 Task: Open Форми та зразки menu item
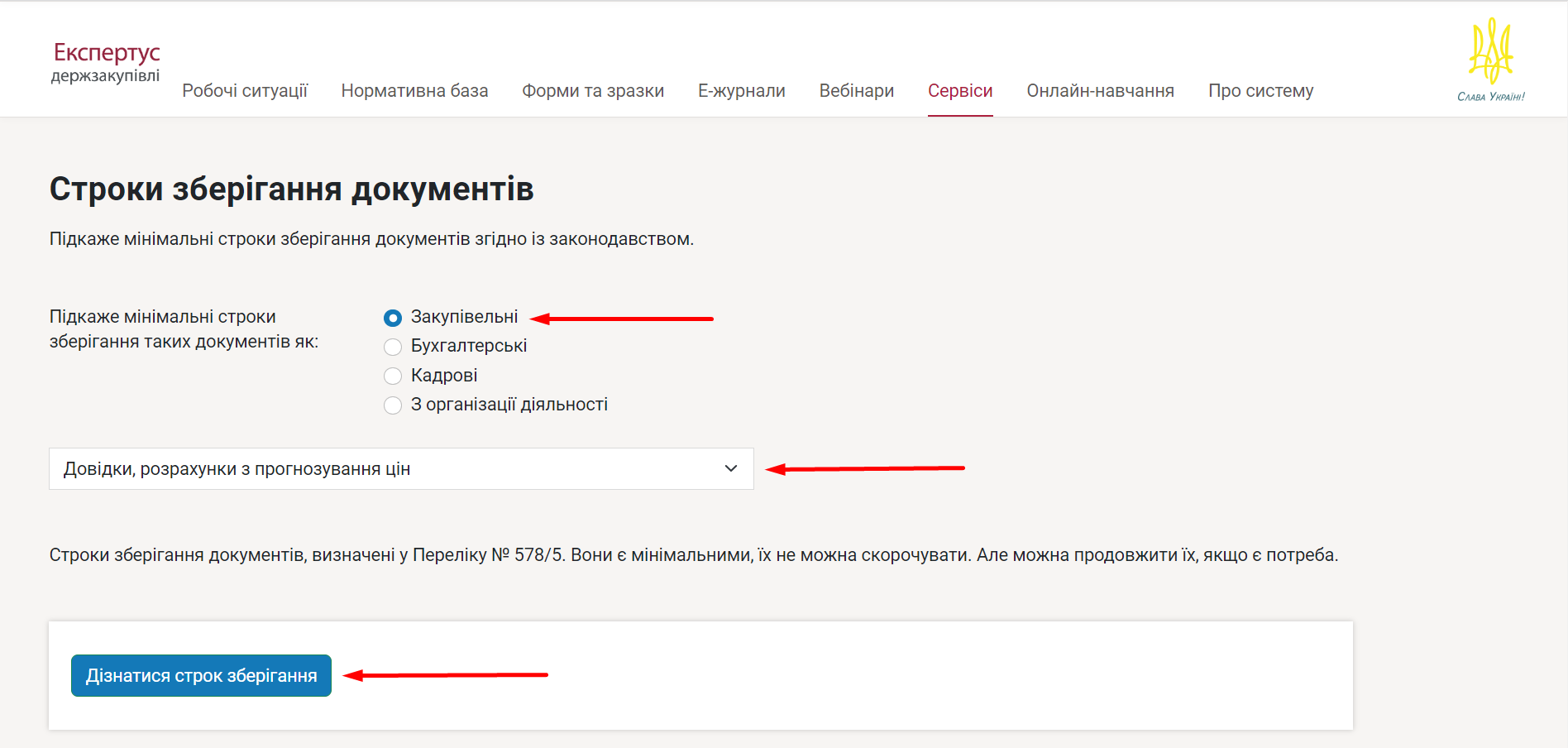pos(593,91)
